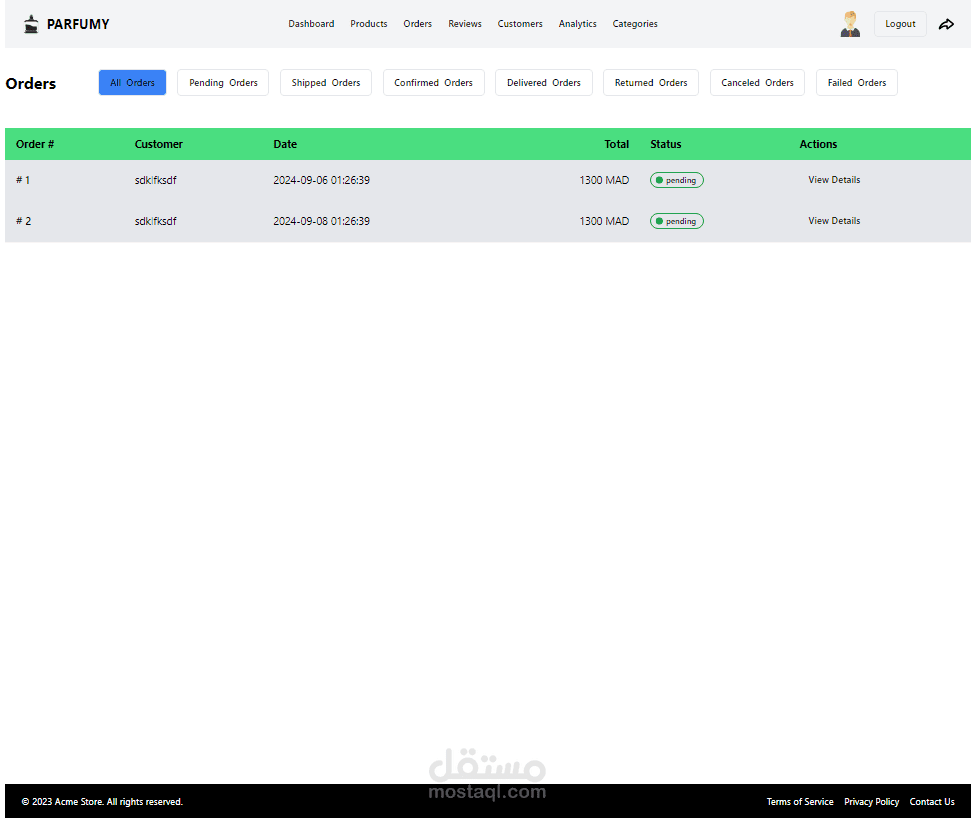Click the Status column header
The height and width of the screenshot is (818, 976).
[x=665, y=144]
